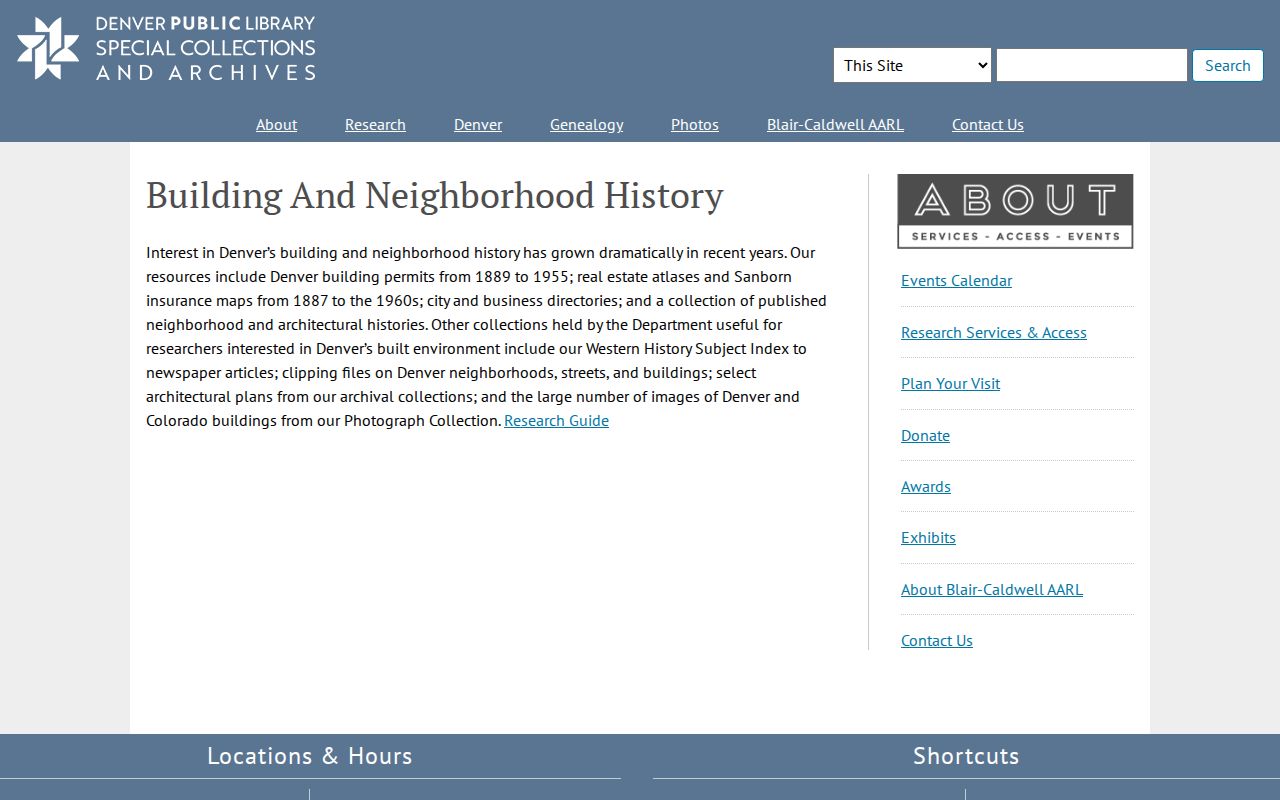Click the Locations & Hours footer heading
Viewport: 1280px width, 800px height.
(310, 756)
